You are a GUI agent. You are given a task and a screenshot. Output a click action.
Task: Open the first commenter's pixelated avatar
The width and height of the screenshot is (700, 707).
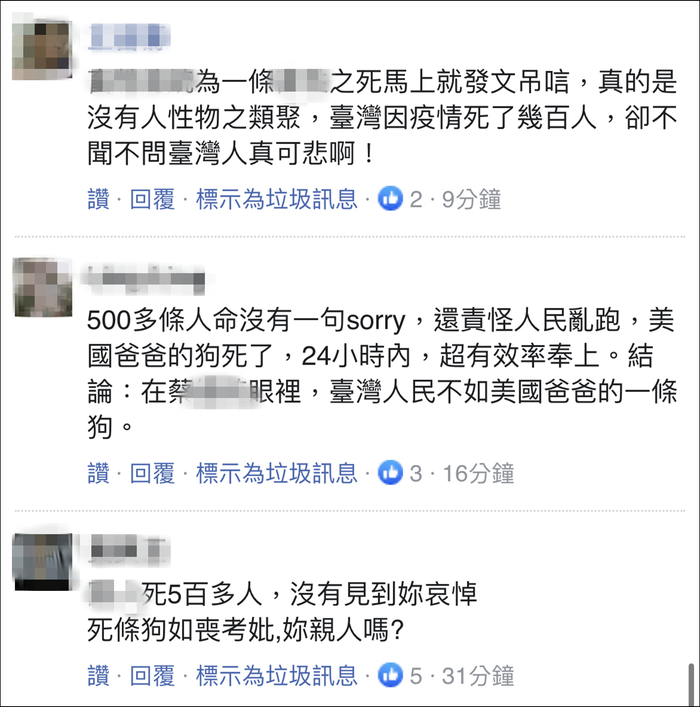point(42,50)
